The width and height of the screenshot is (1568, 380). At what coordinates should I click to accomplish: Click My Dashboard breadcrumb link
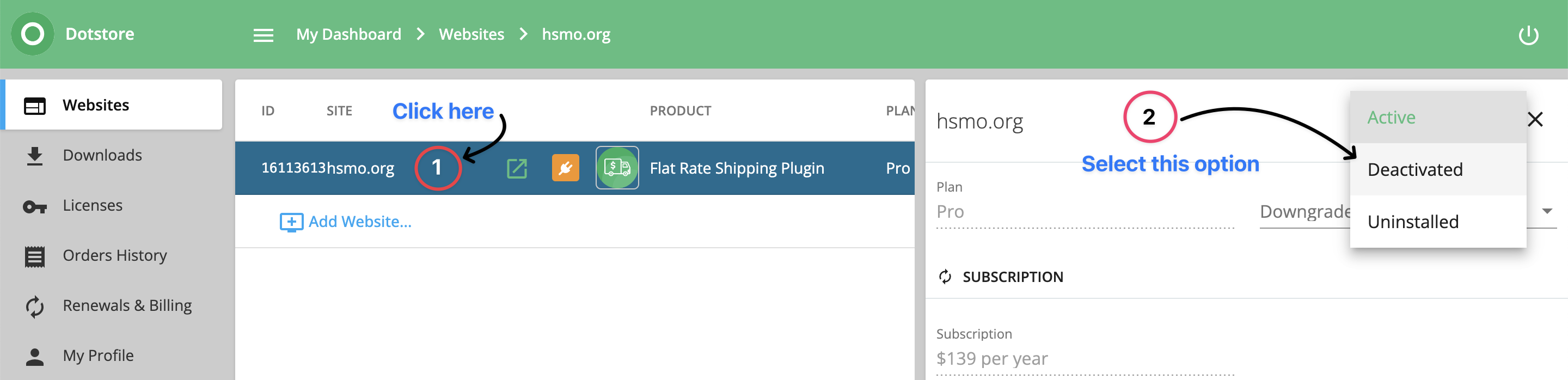[x=349, y=35]
